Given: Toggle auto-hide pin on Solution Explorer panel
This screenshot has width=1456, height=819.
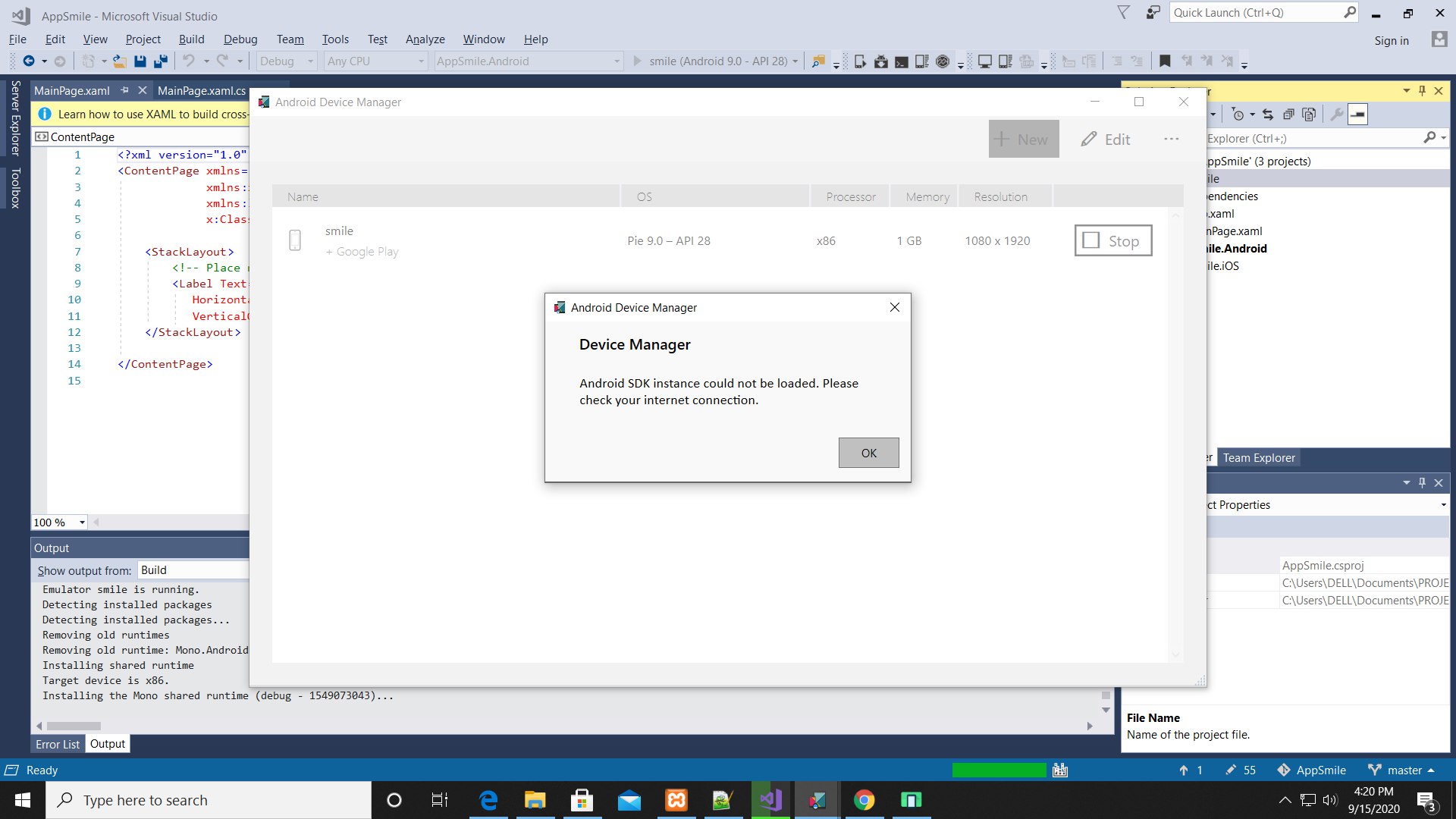Looking at the screenshot, I should (1422, 90).
